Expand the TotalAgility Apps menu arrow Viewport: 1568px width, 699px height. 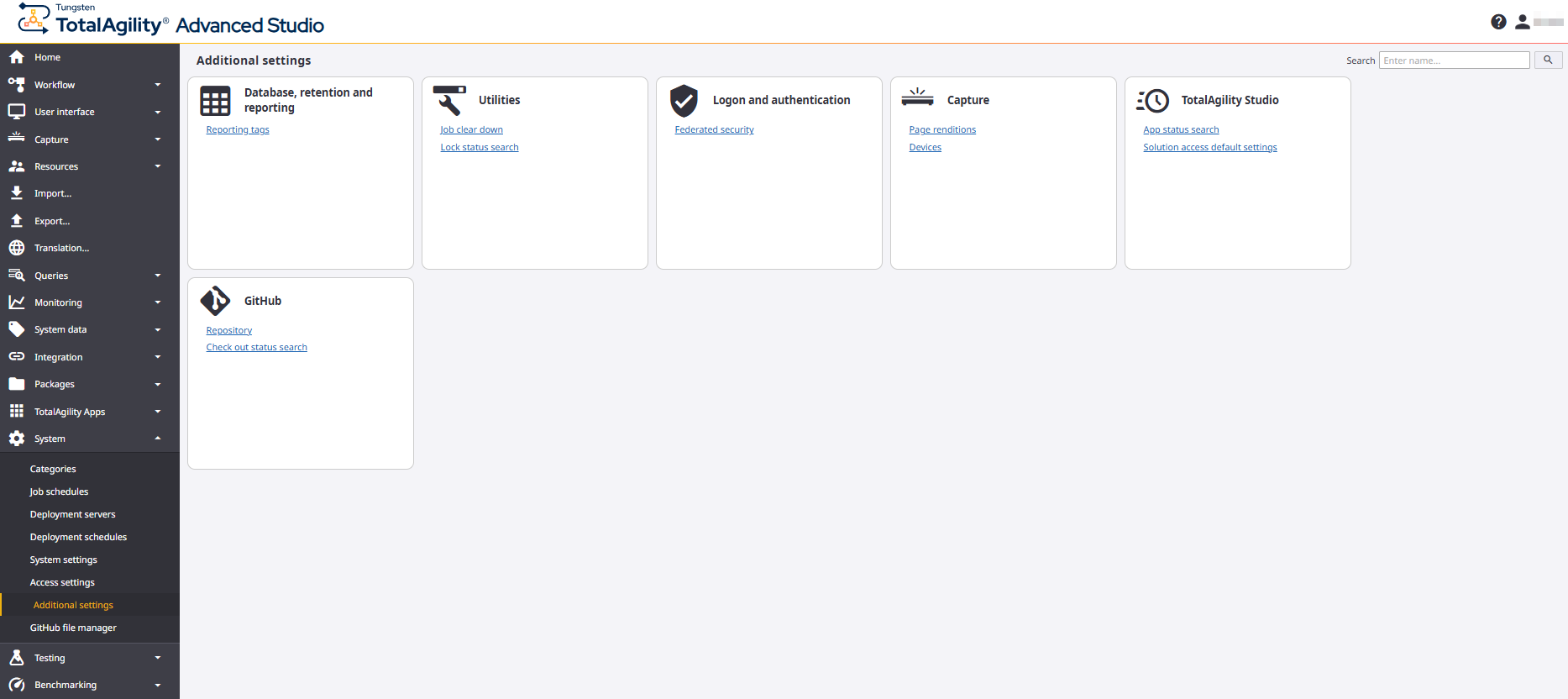(158, 412)
